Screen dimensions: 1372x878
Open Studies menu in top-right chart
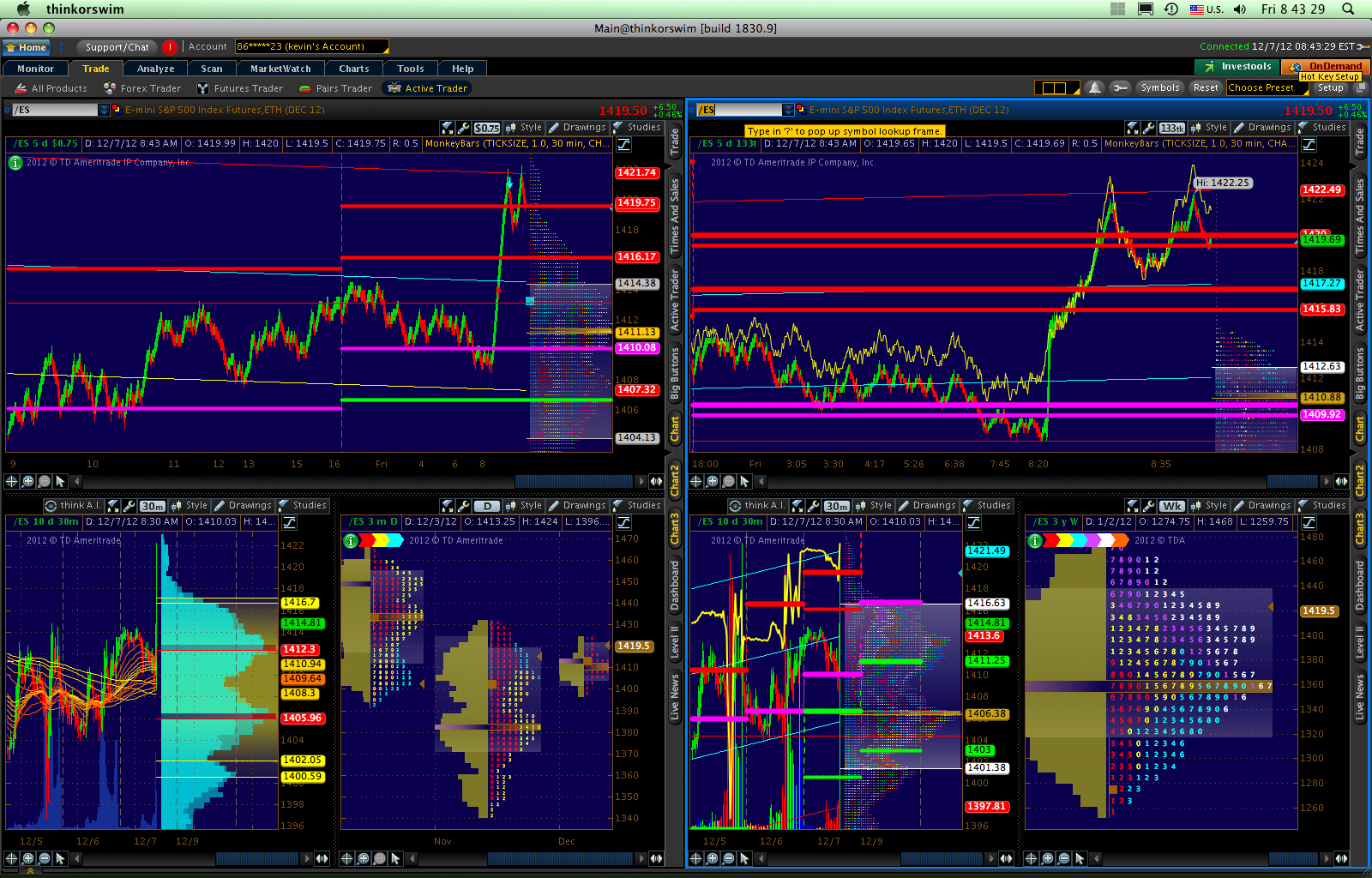click(1322, 127)
